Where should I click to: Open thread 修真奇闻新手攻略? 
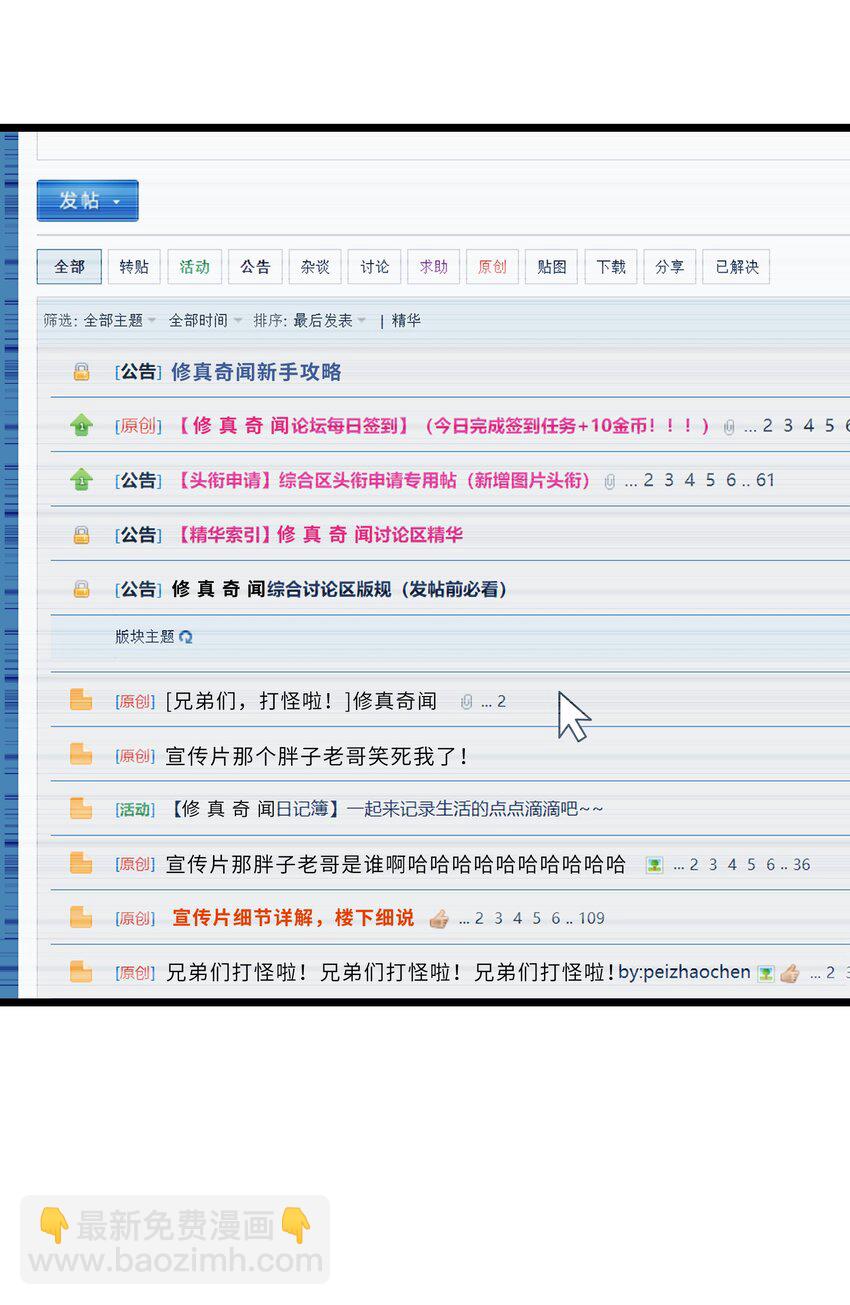[256, 372]
